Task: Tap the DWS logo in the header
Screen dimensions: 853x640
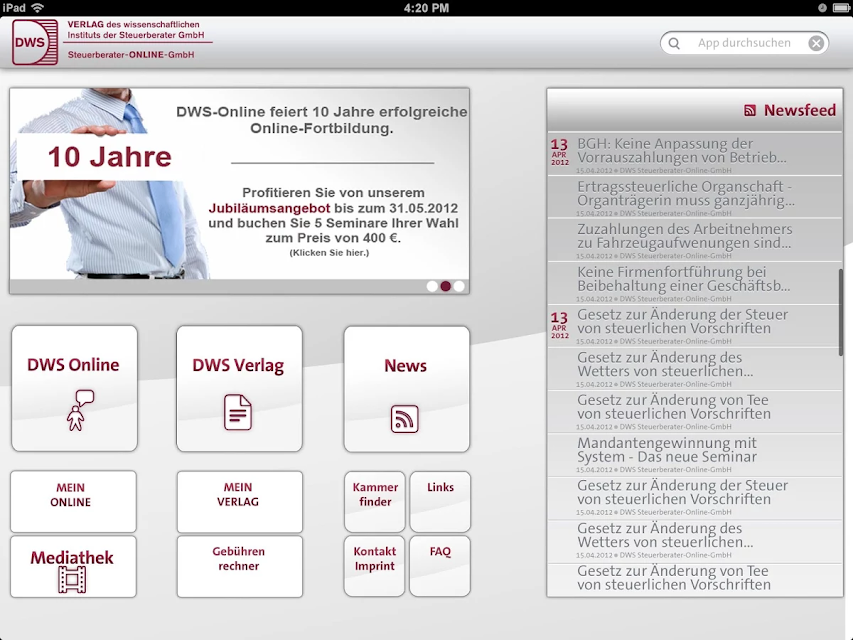Action: click(x=35, y=42)
